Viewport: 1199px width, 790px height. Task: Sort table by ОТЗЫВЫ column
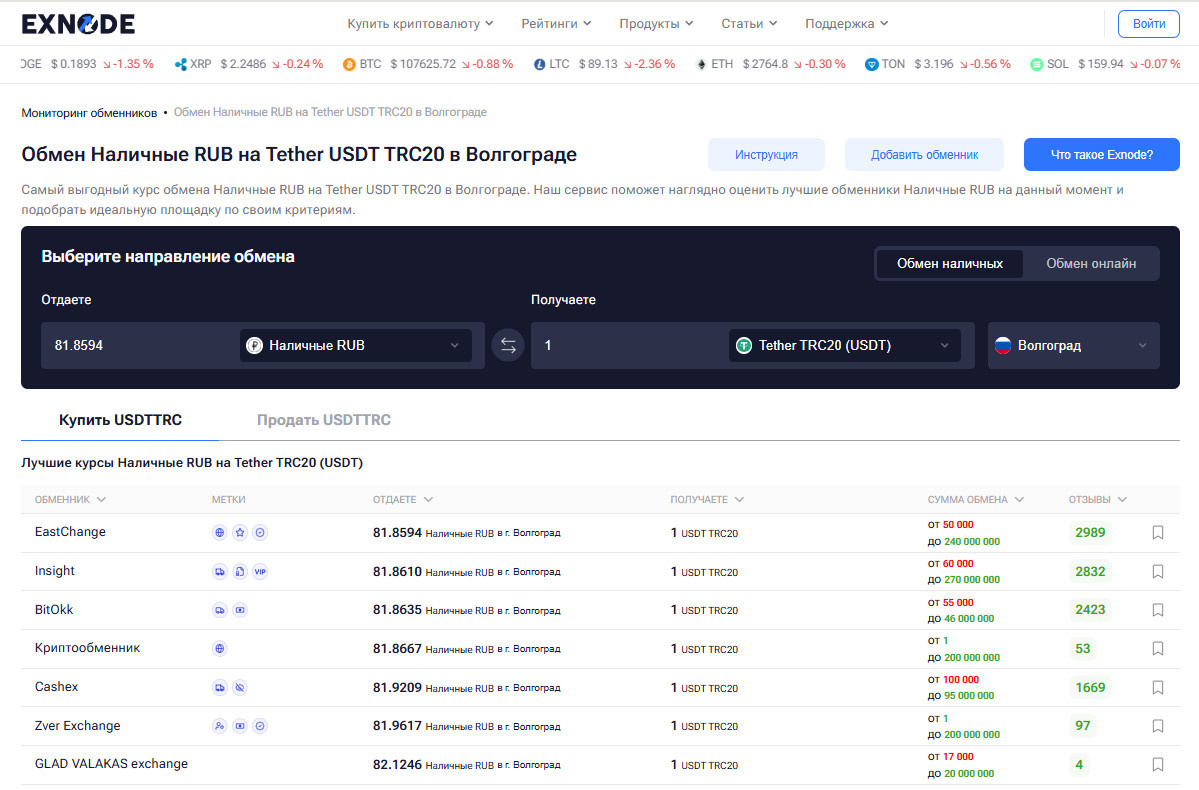1098,499
